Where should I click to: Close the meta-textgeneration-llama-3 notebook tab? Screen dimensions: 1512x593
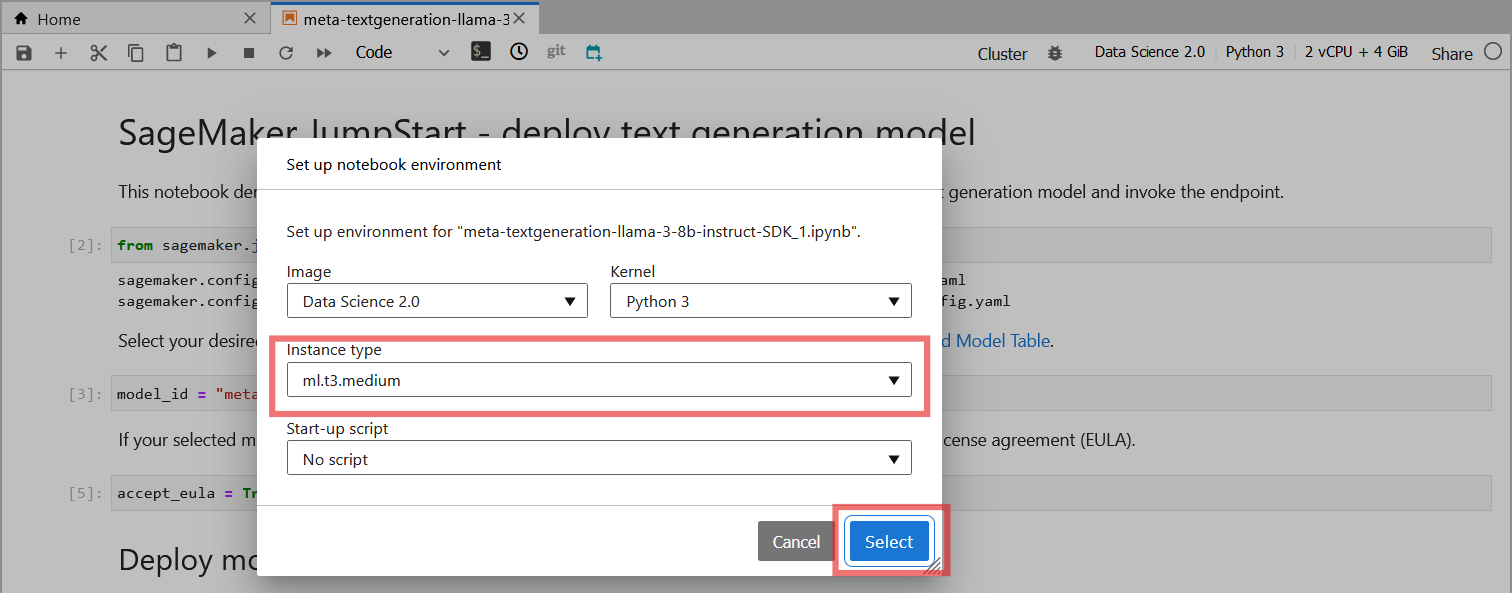[519, 19]
